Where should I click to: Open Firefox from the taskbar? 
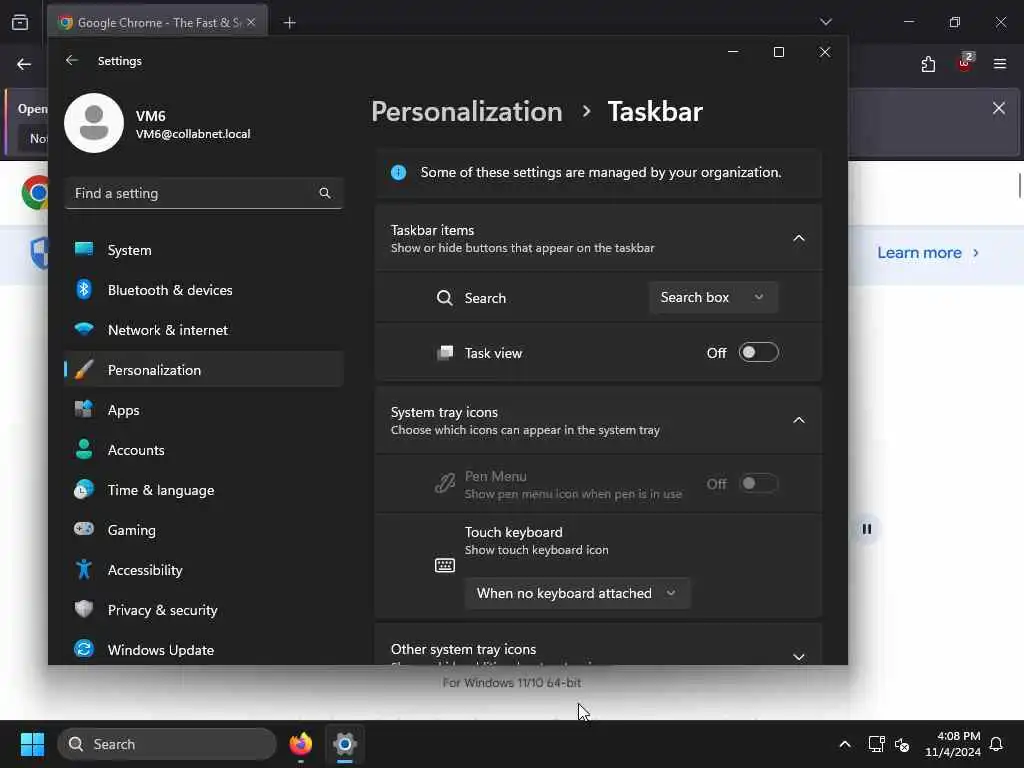point(300,744)
